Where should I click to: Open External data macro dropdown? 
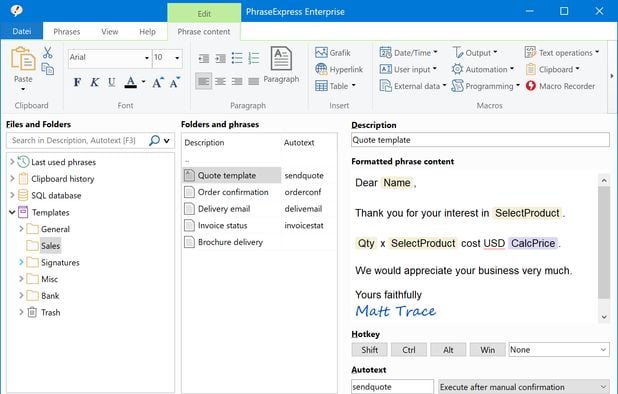pos(444,85)
